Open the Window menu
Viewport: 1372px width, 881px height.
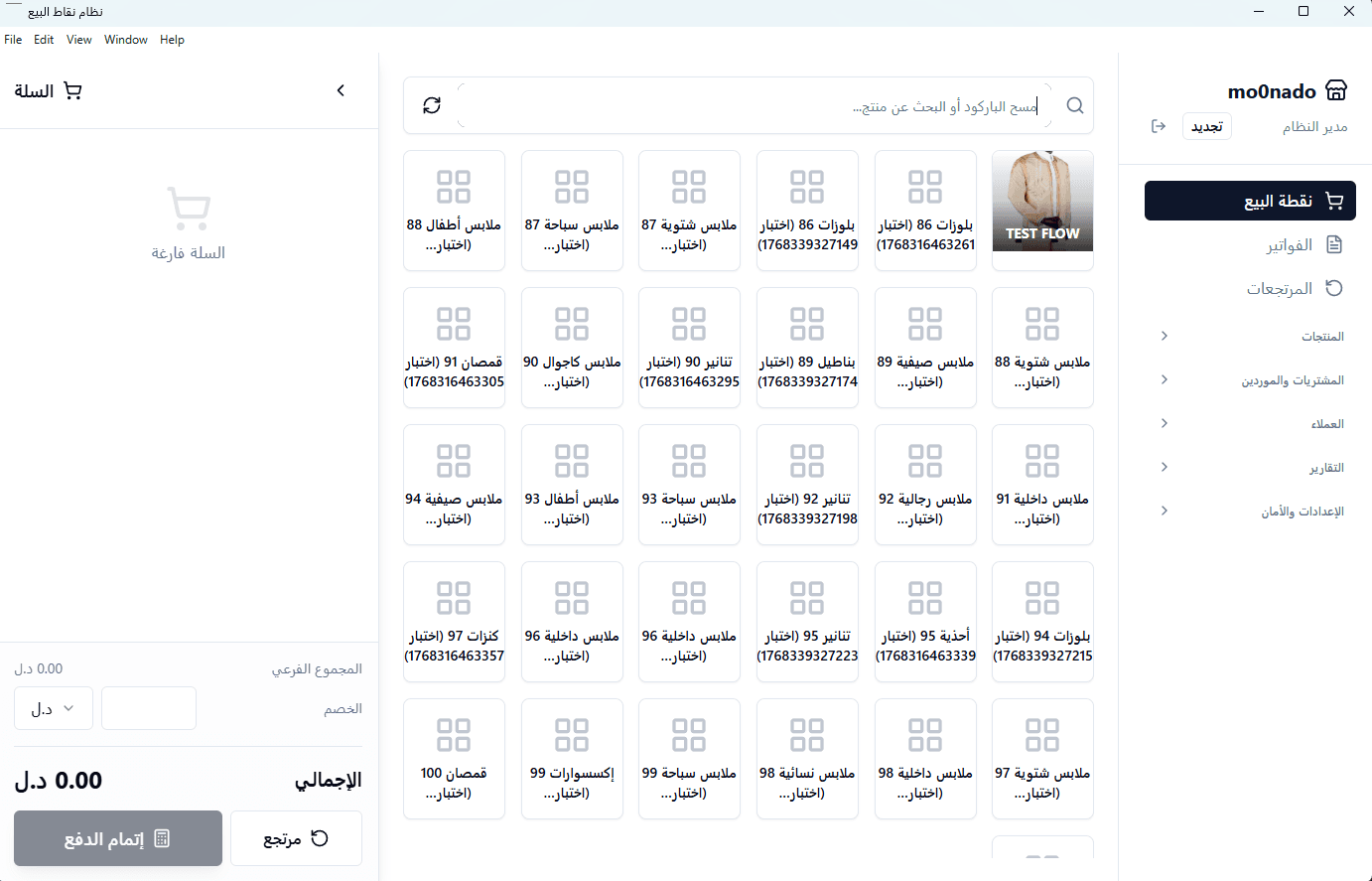click(126, 40)
